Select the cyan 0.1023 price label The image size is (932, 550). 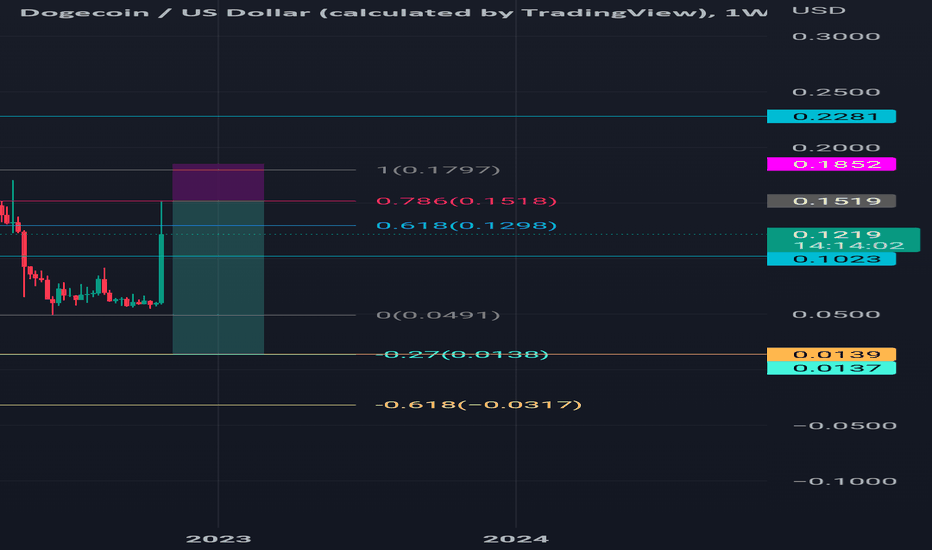[x=831, y=259]
